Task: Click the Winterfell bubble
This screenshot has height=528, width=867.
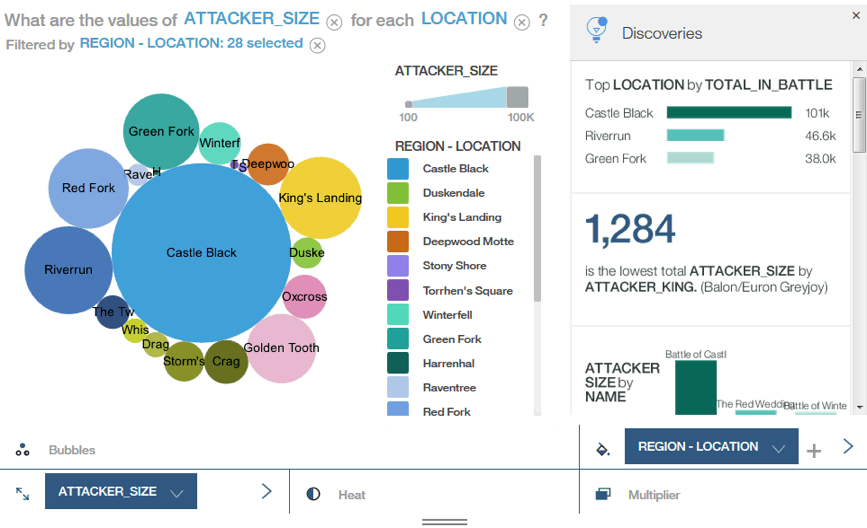Action: 220,143
